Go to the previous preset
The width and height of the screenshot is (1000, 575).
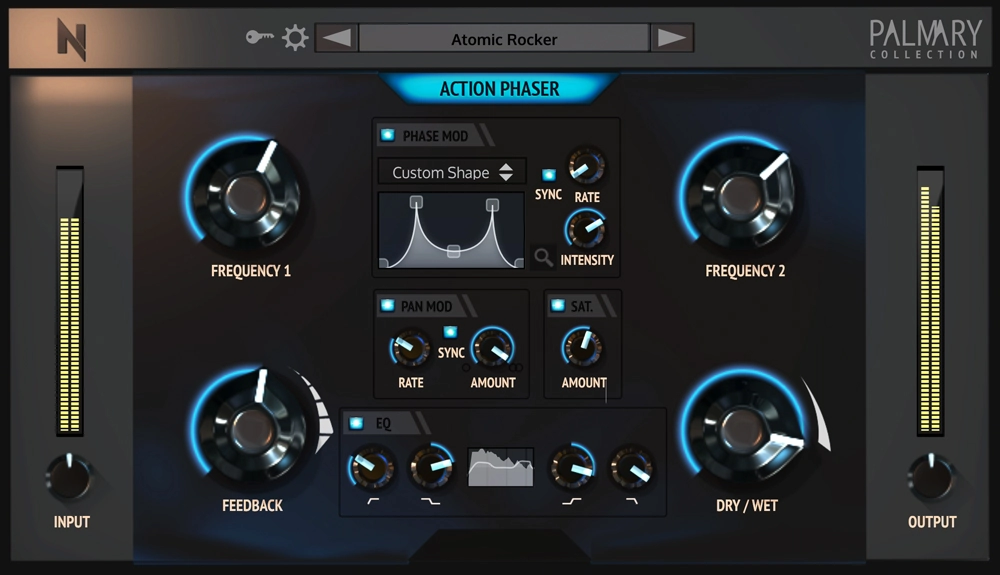337,39
